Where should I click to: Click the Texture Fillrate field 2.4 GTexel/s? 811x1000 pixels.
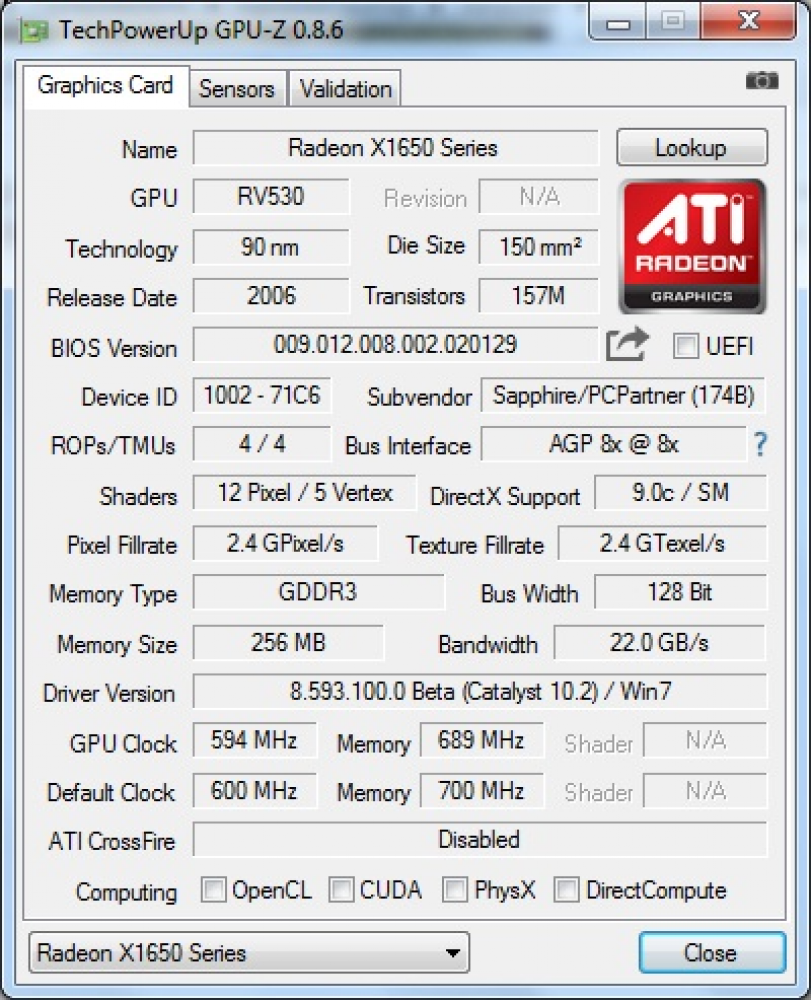(x=662, y=543)
